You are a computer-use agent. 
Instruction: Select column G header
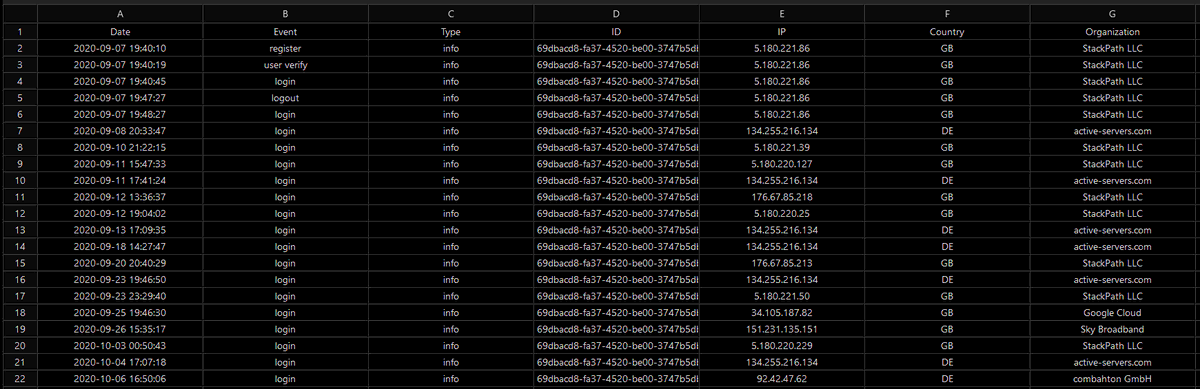point(1112,15)
